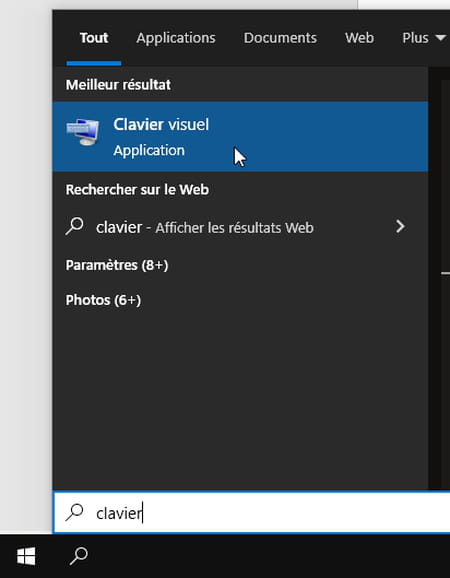Click the search text field containing clavier
Screen dimensions: 450x578
point(252,512)
